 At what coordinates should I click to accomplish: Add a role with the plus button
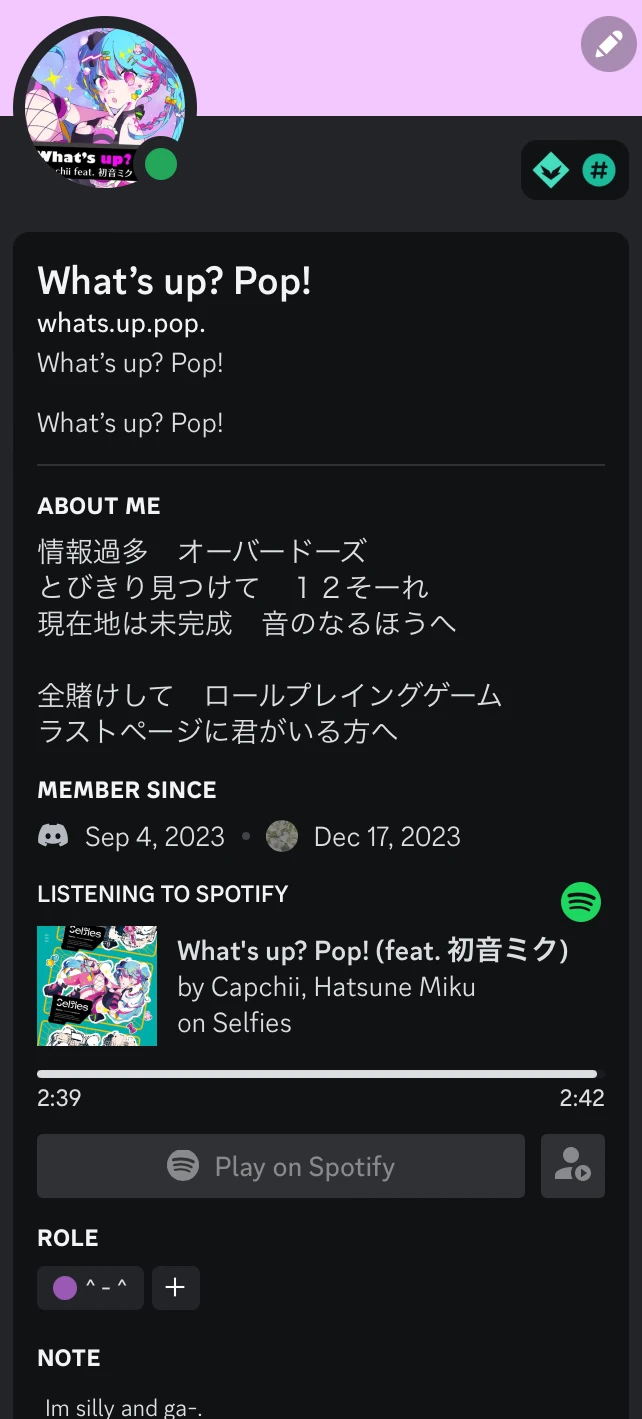(176, 1288)
